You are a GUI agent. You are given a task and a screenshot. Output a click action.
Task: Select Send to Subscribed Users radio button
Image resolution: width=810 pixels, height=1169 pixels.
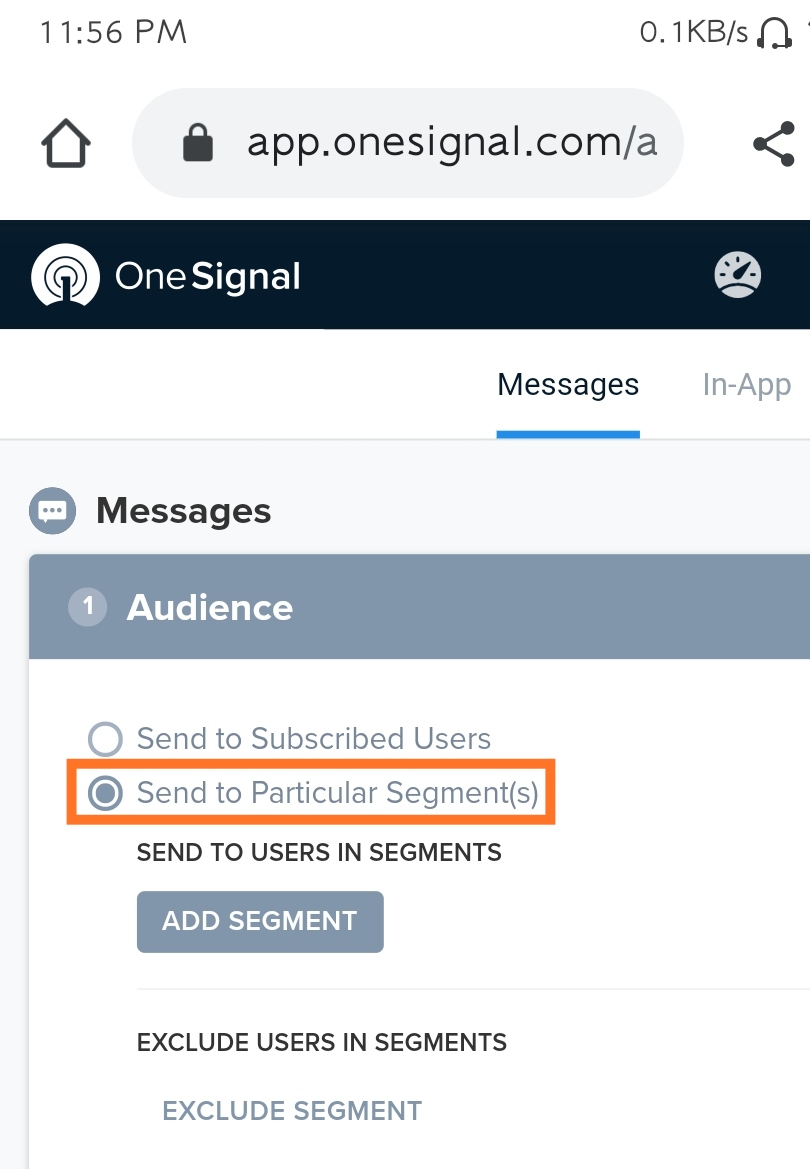105,739
